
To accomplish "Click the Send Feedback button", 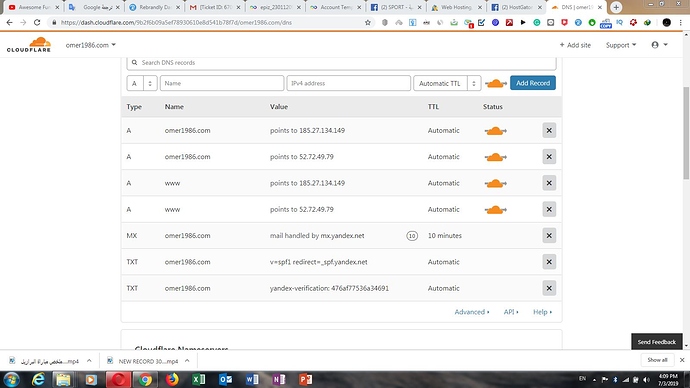I will tap(657, 342).
